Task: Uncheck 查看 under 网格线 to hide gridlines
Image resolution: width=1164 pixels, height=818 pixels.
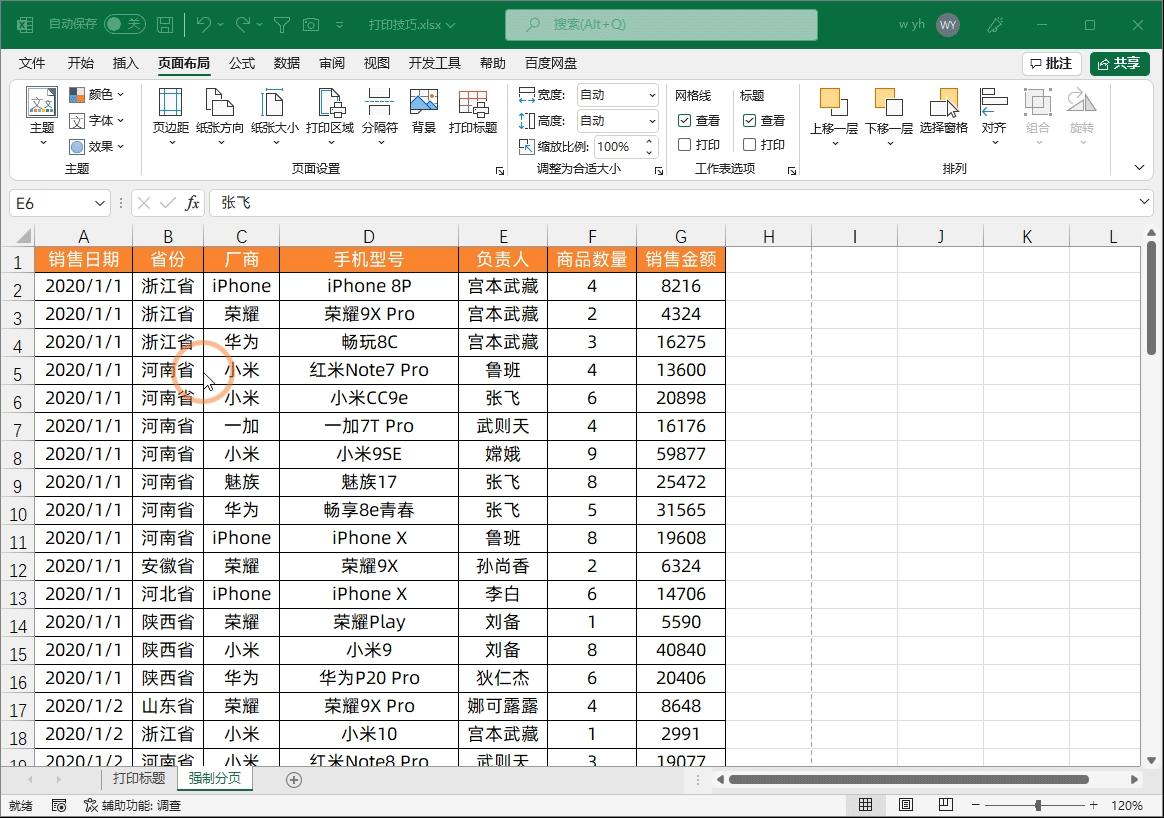Action: coord(685,120)
